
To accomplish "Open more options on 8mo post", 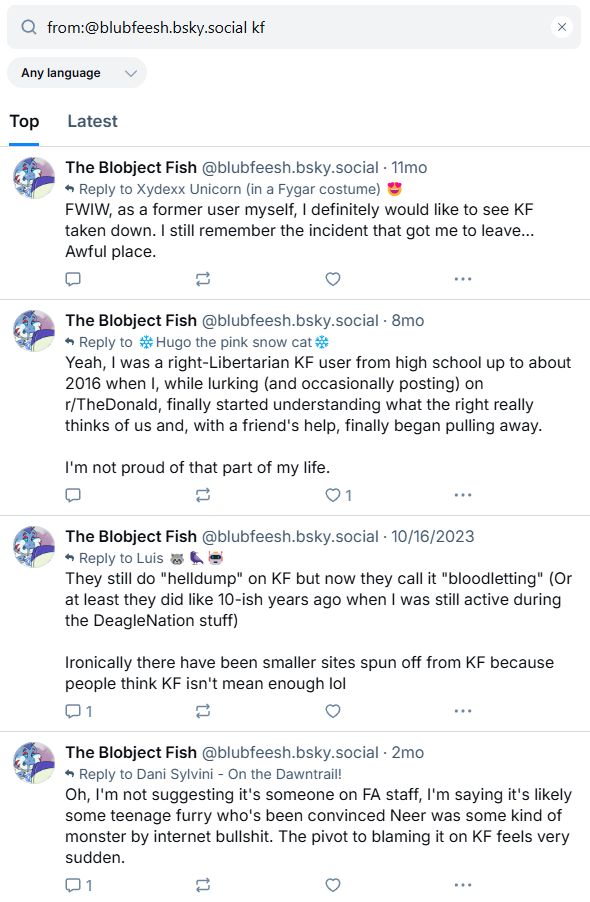I will pyautogui.click(x=463, y=495).
